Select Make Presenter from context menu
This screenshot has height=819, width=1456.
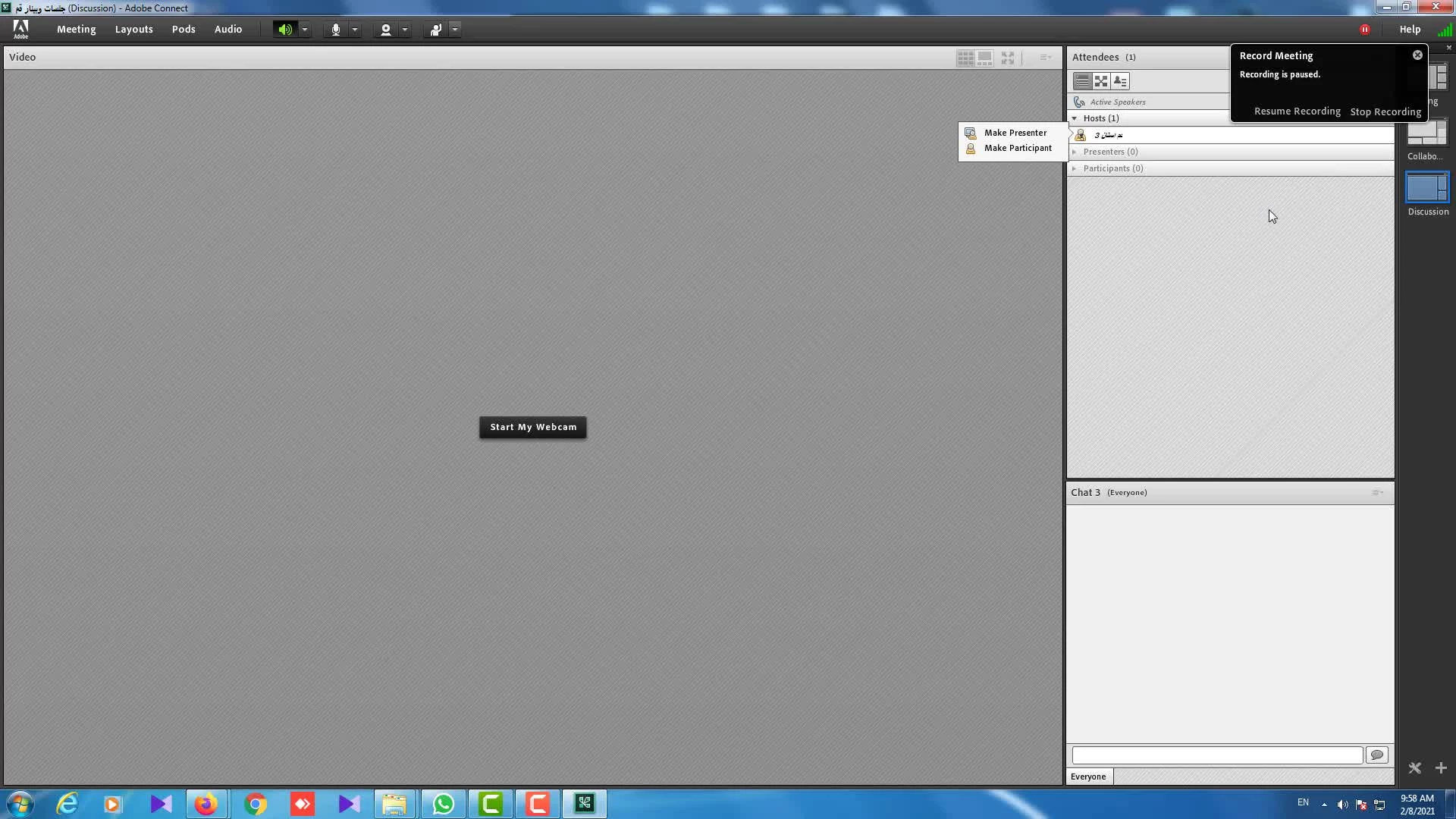1015,133
